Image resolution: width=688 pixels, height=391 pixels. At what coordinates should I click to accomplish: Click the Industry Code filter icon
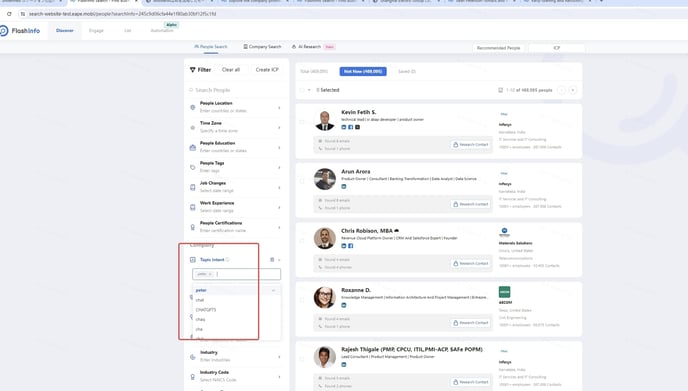tap(192, 377)
